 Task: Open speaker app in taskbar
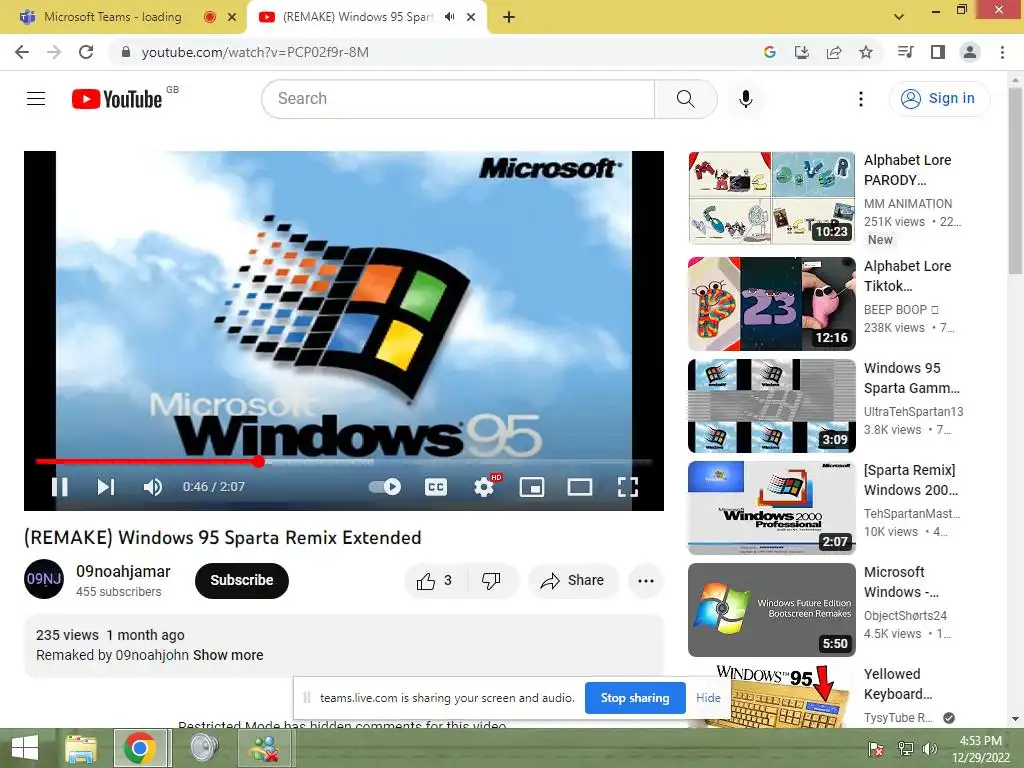tap(204, 748)
